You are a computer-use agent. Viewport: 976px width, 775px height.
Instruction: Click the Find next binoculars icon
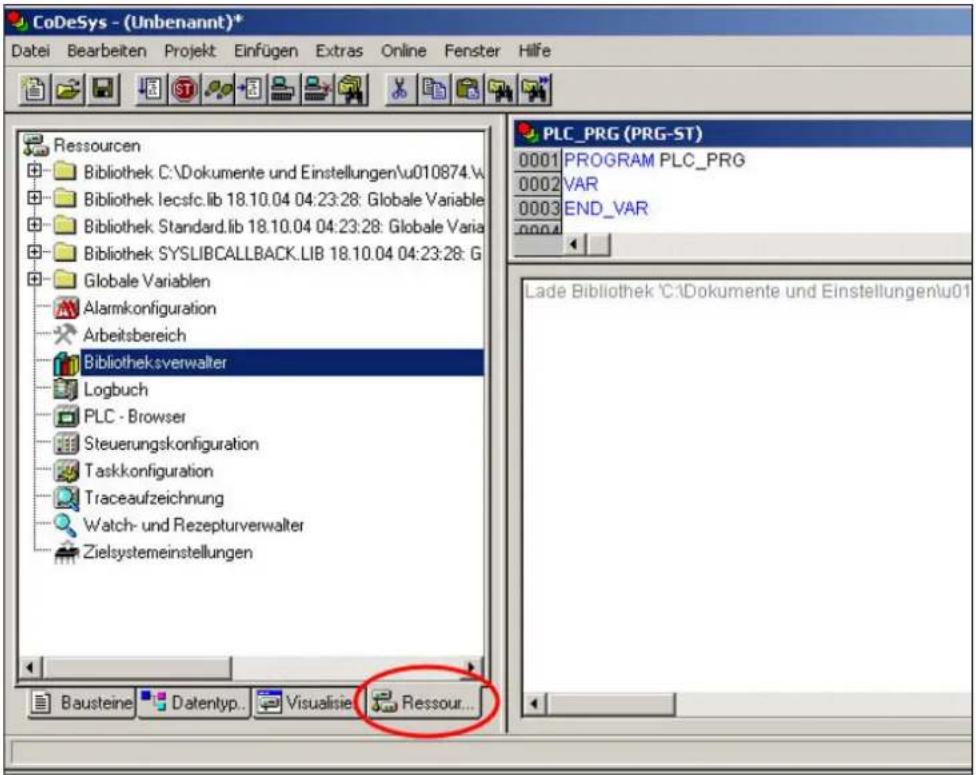535,90
